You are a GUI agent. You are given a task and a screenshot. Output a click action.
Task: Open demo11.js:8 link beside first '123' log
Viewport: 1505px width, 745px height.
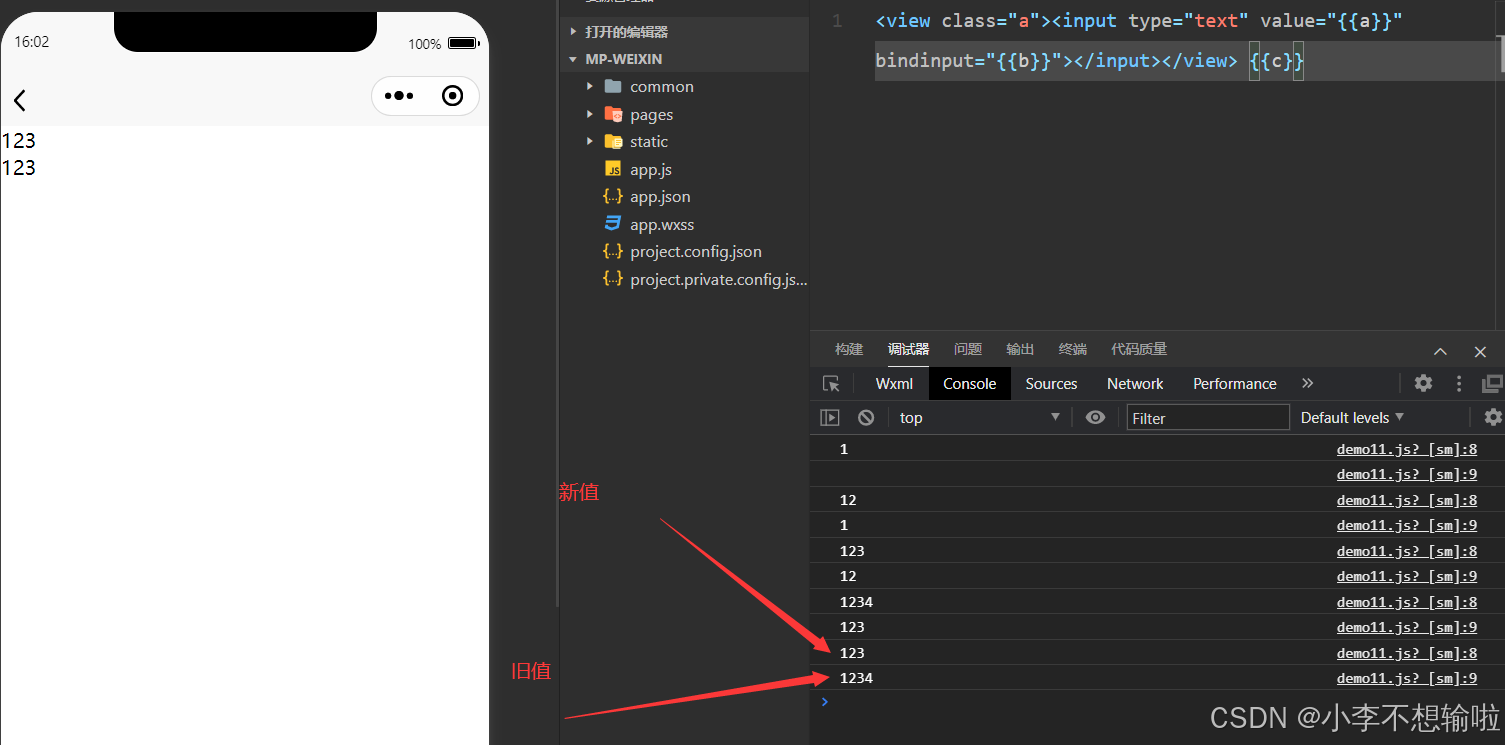click(1406, 551)
